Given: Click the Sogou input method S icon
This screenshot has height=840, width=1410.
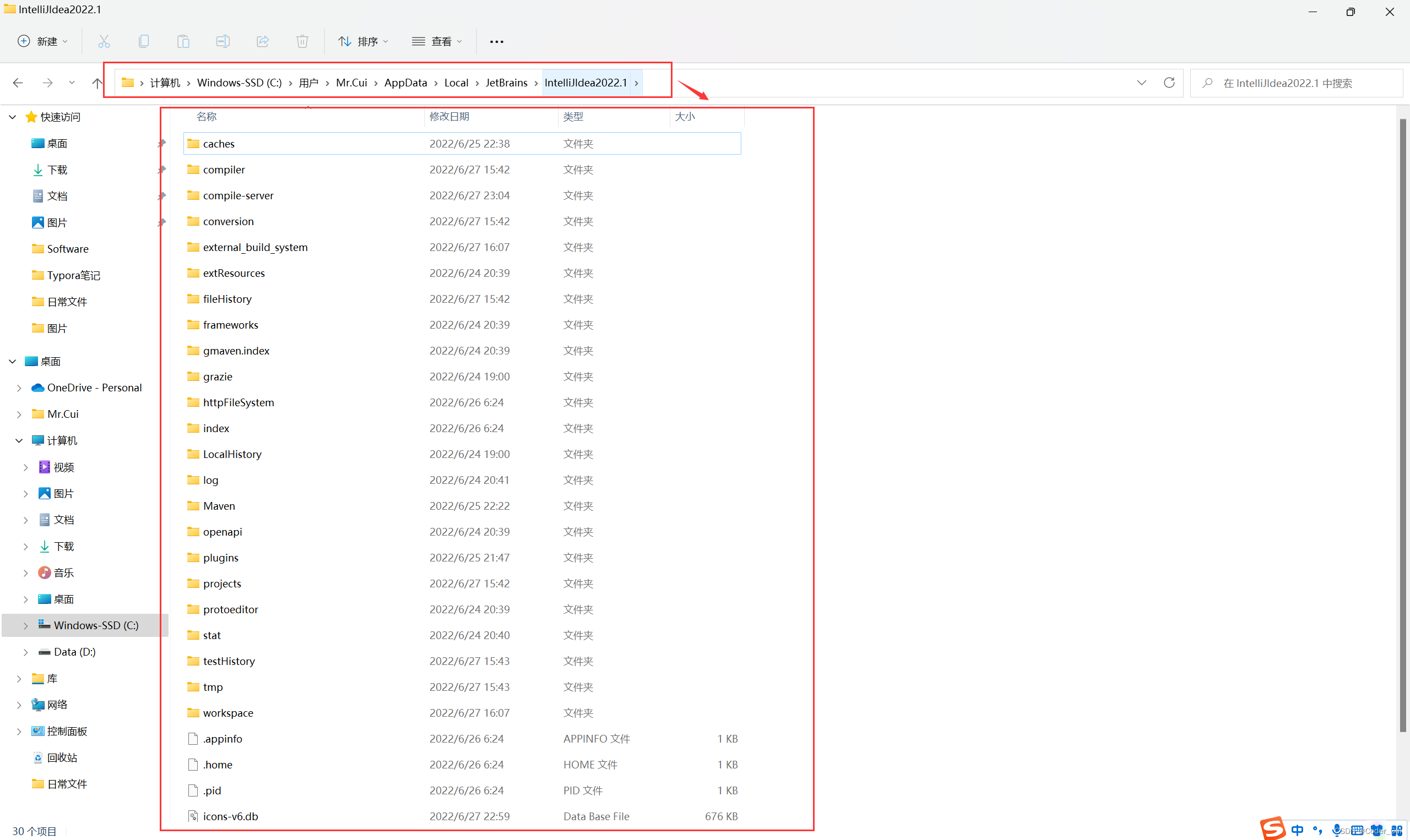Looking at the screenshot, I should [1272, 828].
